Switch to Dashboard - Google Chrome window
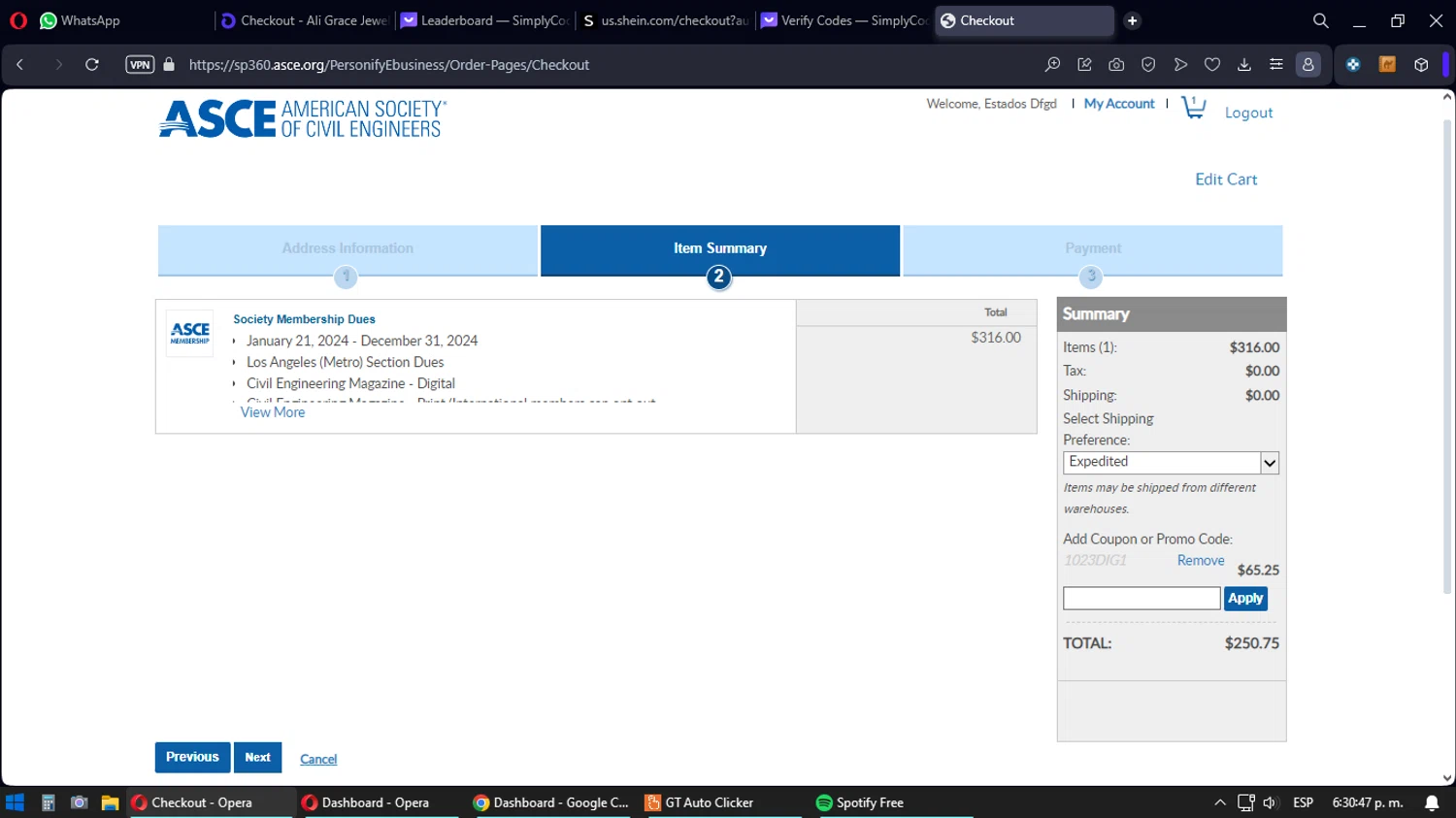1456x818 pixels. coord(550,802)
